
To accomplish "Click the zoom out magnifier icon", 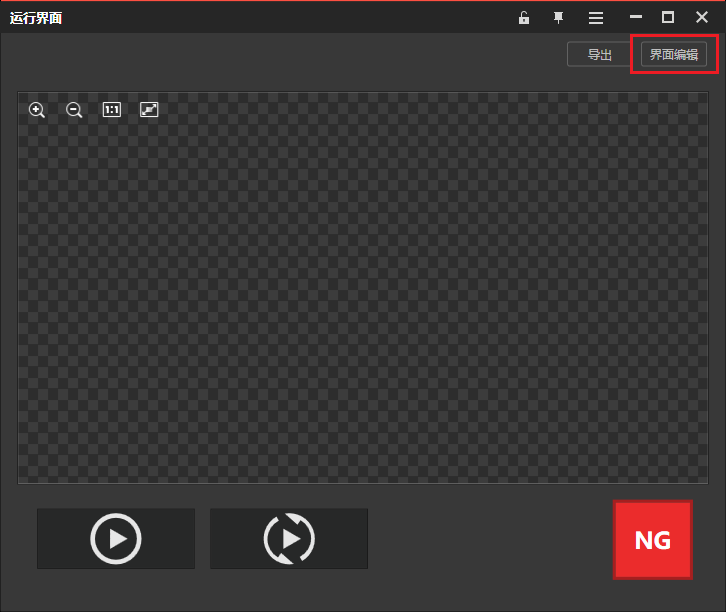I will (x=74, y=110).
